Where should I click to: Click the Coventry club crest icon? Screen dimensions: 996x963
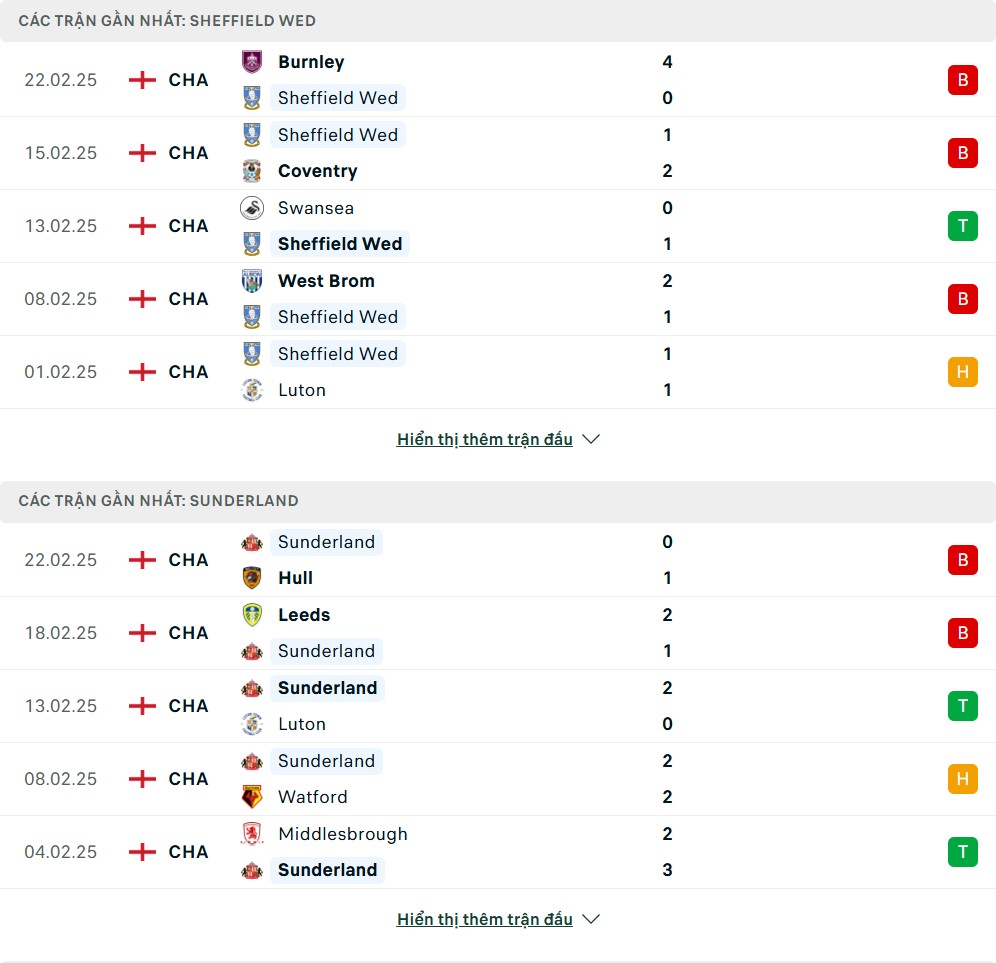coord(252,171)
